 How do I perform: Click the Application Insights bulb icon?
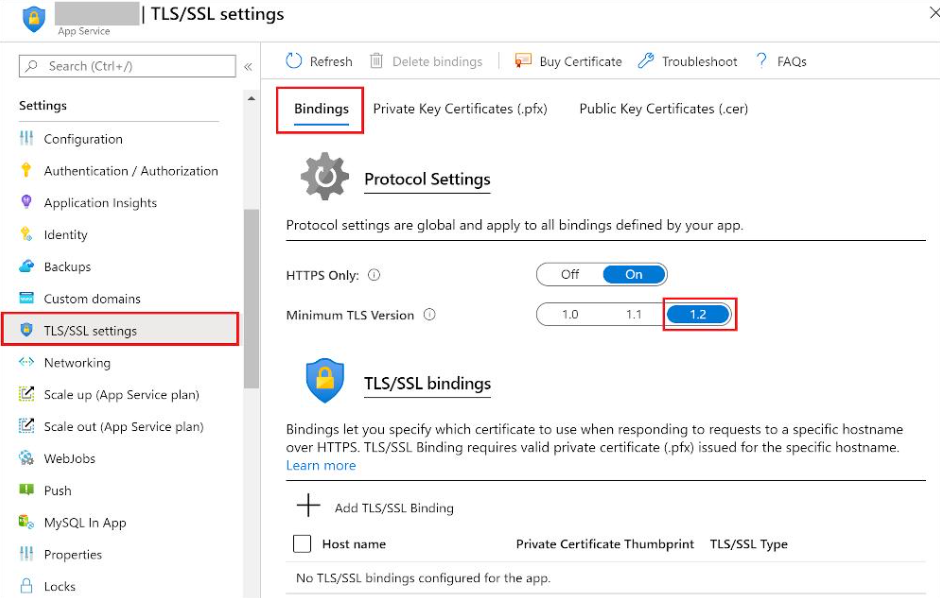[26, 202]
